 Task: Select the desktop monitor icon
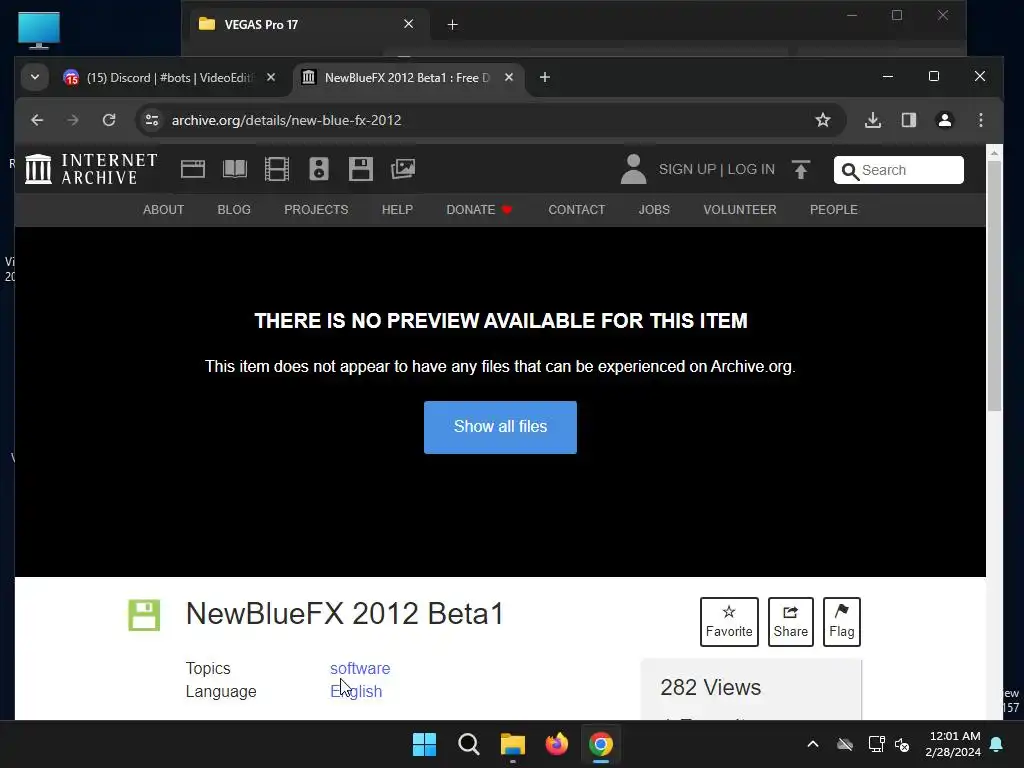tap(39, 30)
